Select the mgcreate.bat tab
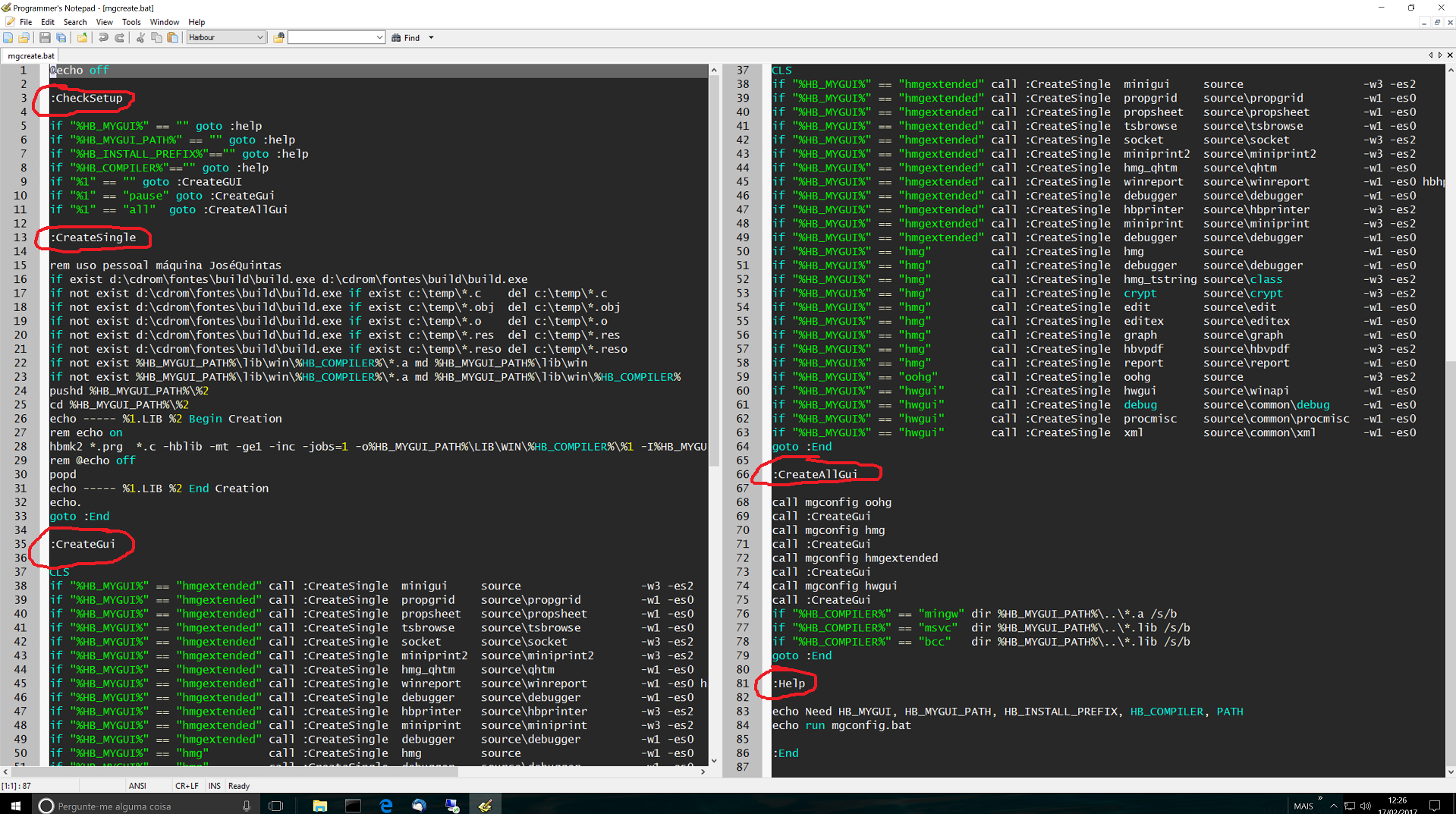1456x814 pixels. point(31,55)
